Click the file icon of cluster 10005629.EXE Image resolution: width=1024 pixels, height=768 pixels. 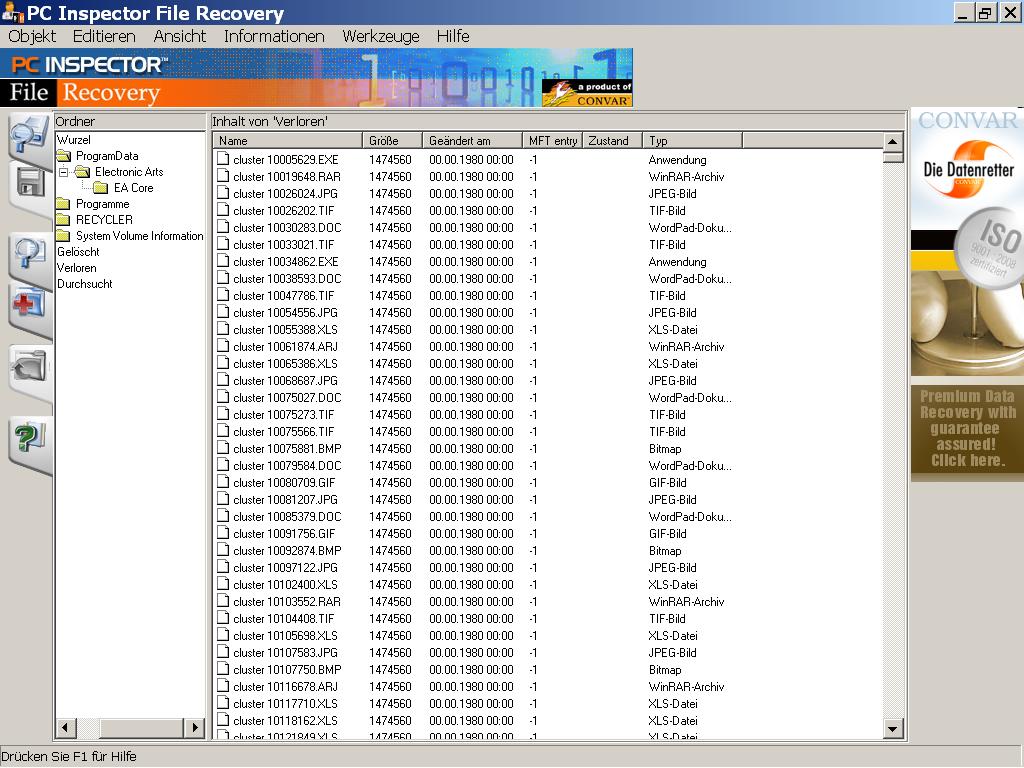[x=223, y=159]
